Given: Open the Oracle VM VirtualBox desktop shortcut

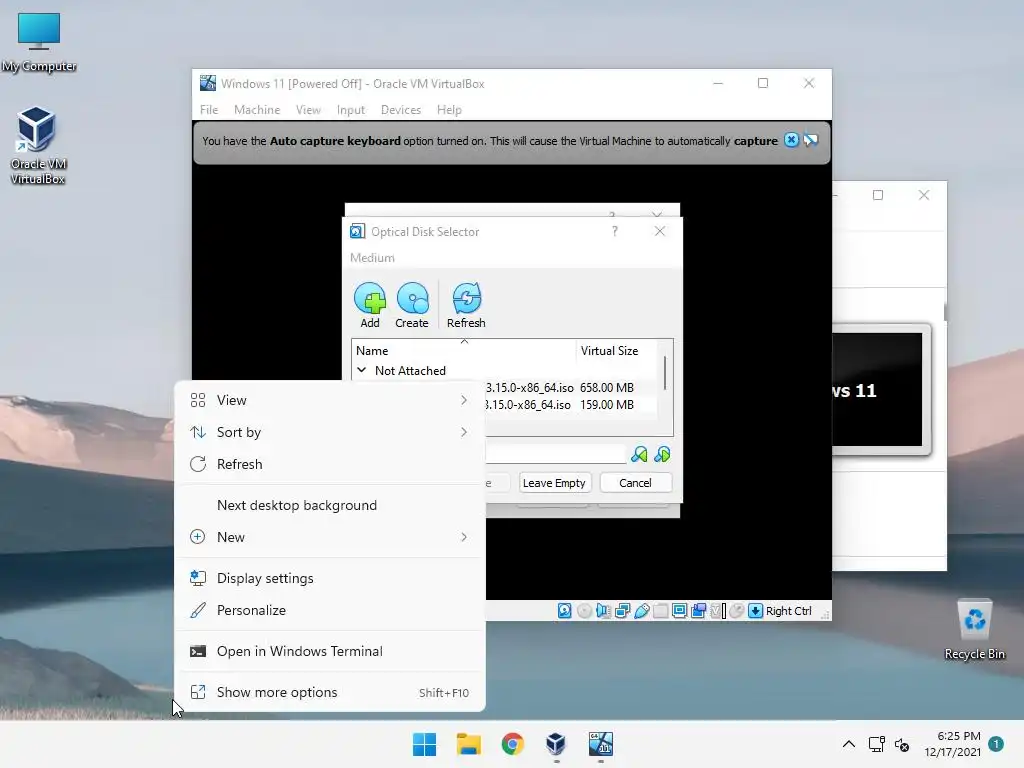Looking at the screenshot, I should click(38, 145).
